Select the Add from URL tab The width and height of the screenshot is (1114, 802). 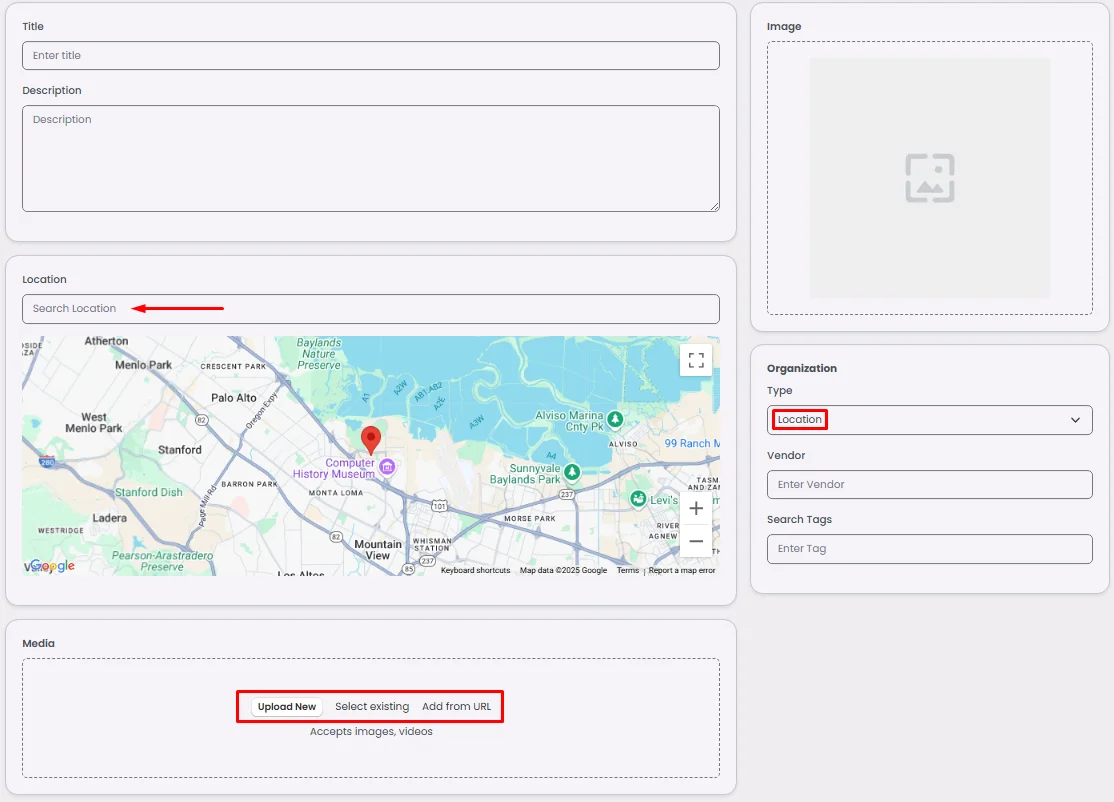tap(456, 707)
